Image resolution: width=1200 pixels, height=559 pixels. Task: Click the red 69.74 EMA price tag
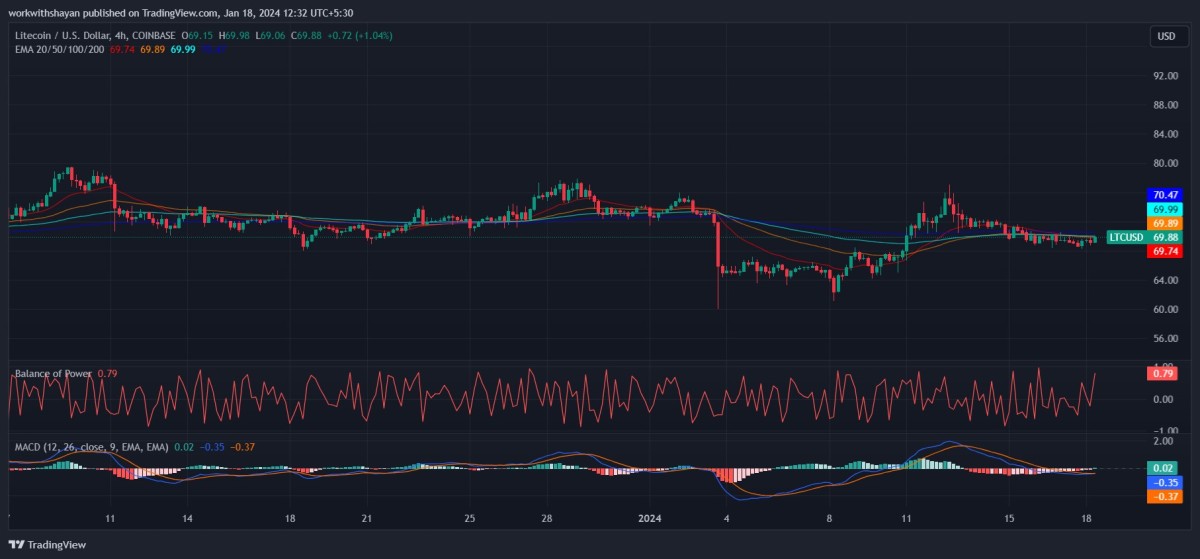pyautogui.click(x=1165, y=252)
